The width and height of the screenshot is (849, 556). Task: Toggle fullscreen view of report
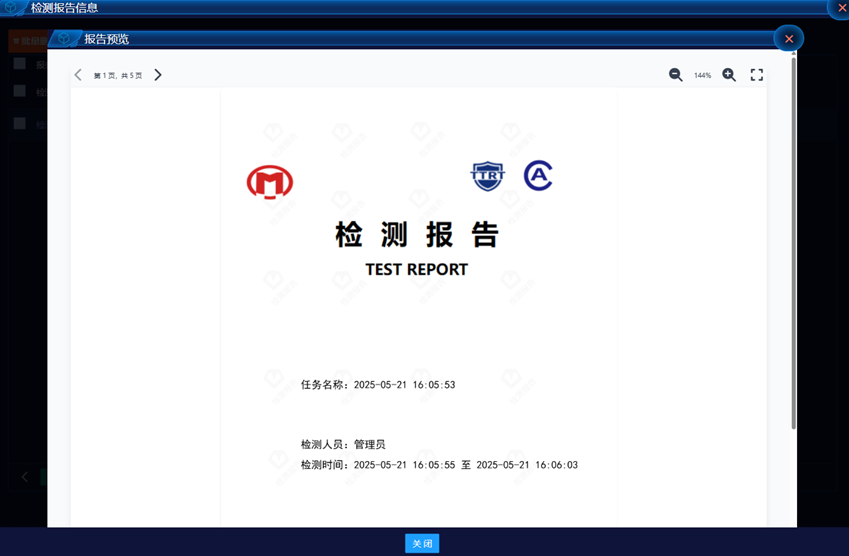click(757, 75)
